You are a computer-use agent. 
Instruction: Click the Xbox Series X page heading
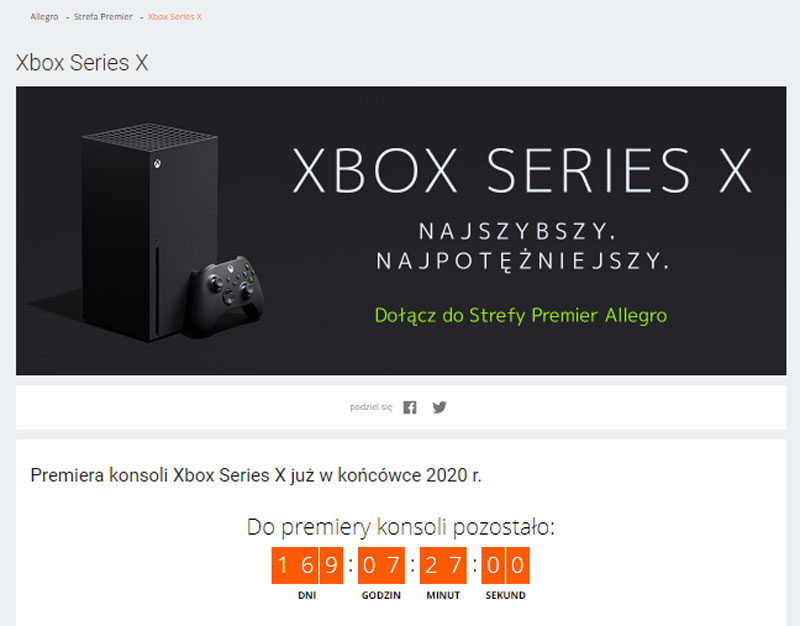coord(82,62)
